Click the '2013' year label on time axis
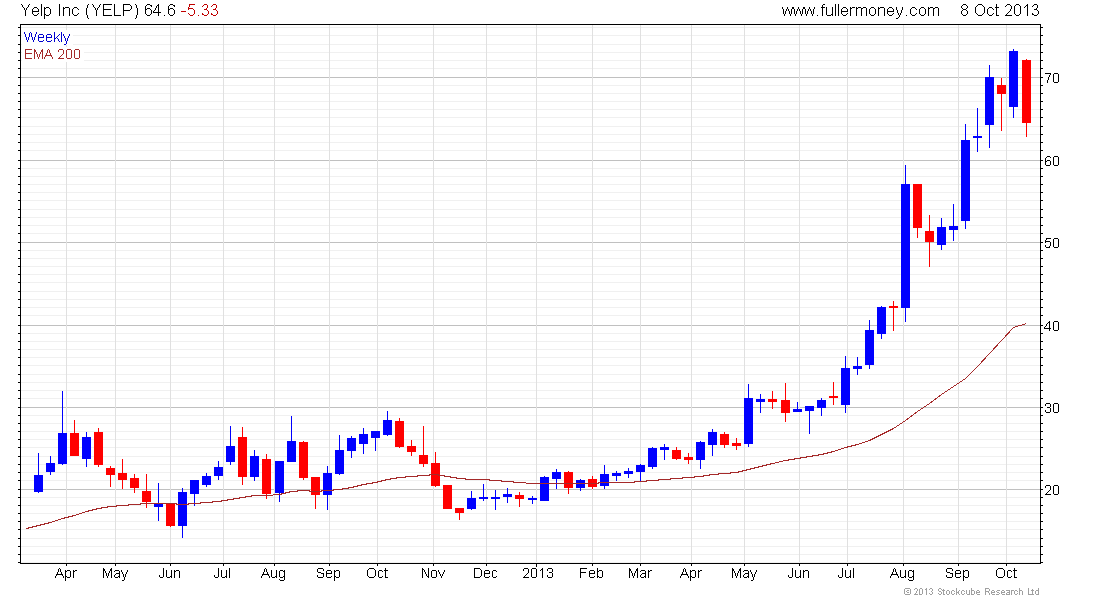 [x=537, y=574]
